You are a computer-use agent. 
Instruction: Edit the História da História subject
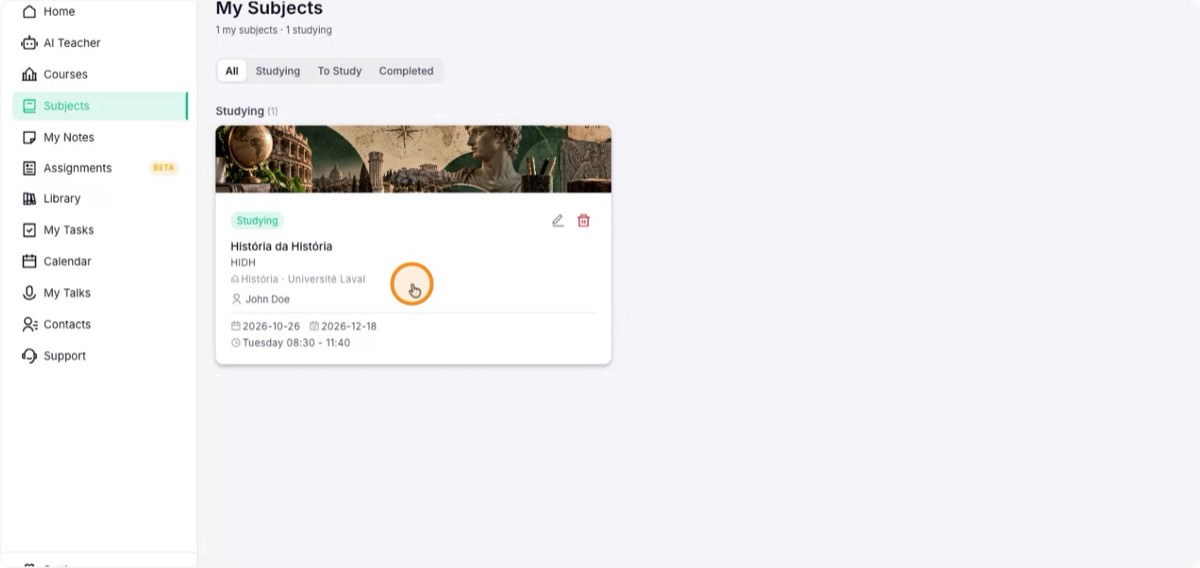pos(558,221)
